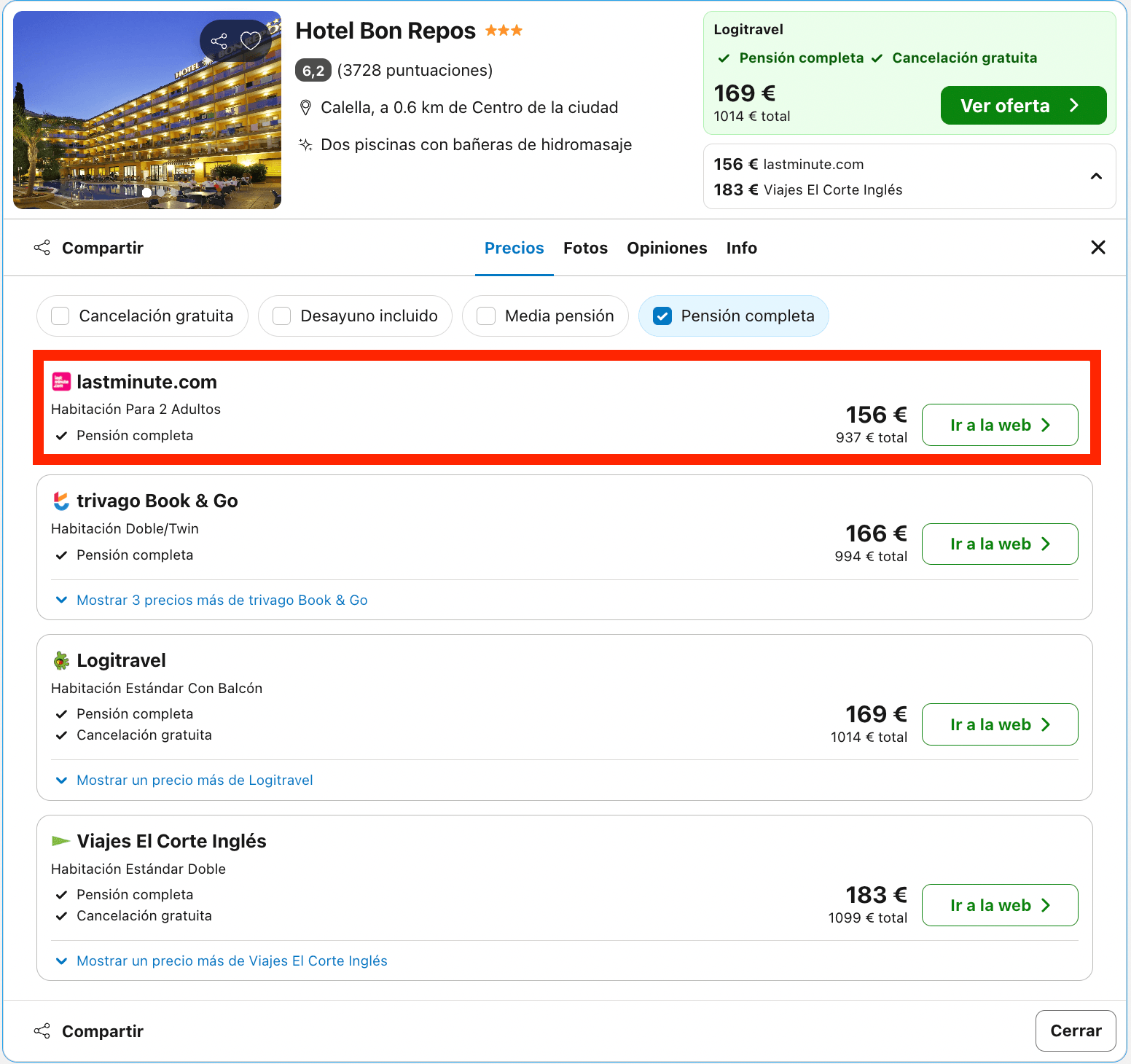The height and width of the screenshot is (1064, 1131).
Task: Uncheck the Pensión completa filter checkbox
Action: pos(662,316)
